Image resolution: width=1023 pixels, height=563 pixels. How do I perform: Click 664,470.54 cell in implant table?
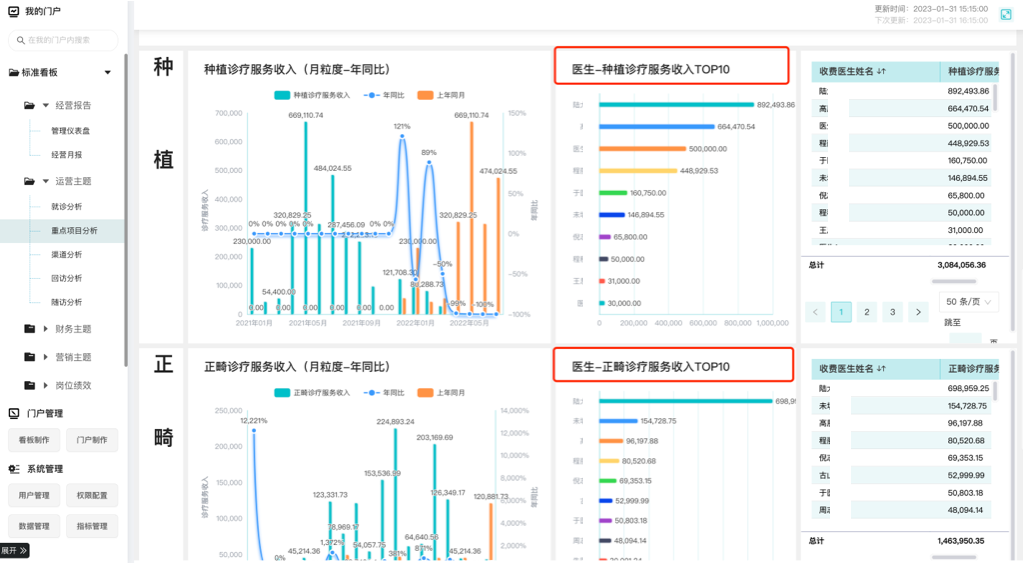click(968, 108)
